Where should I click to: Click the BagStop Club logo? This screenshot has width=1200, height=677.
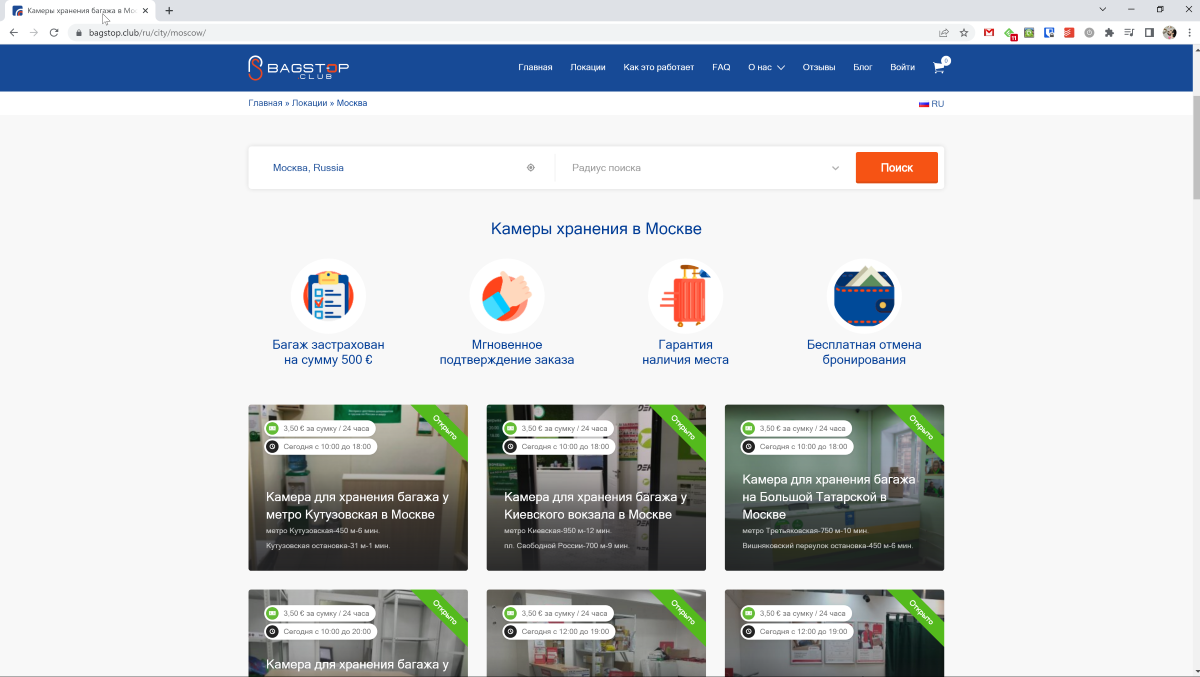[x=298, y=68]
